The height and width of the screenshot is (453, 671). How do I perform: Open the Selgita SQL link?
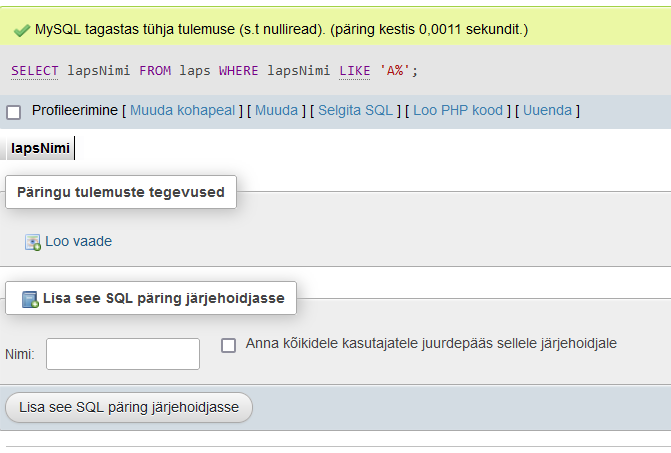pyautogui.click(x=355, y=110)
